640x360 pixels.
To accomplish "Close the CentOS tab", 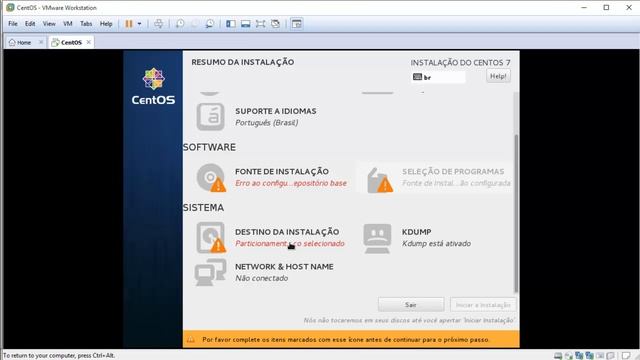I will click(x=89, y=42).
